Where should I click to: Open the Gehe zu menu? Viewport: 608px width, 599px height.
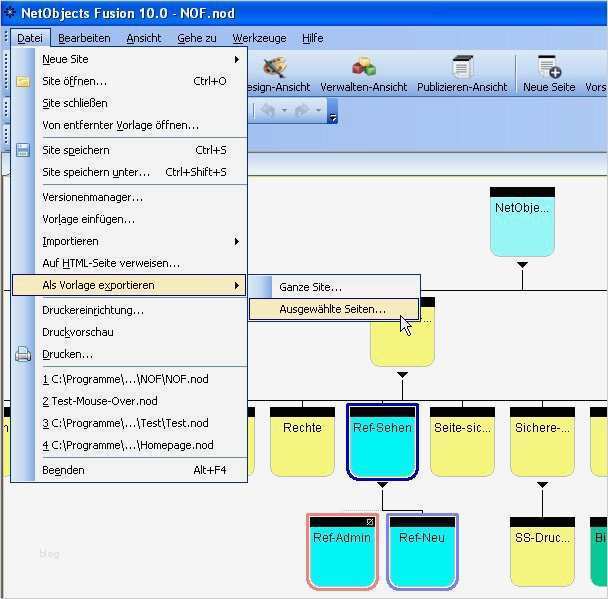pos(197,38)
